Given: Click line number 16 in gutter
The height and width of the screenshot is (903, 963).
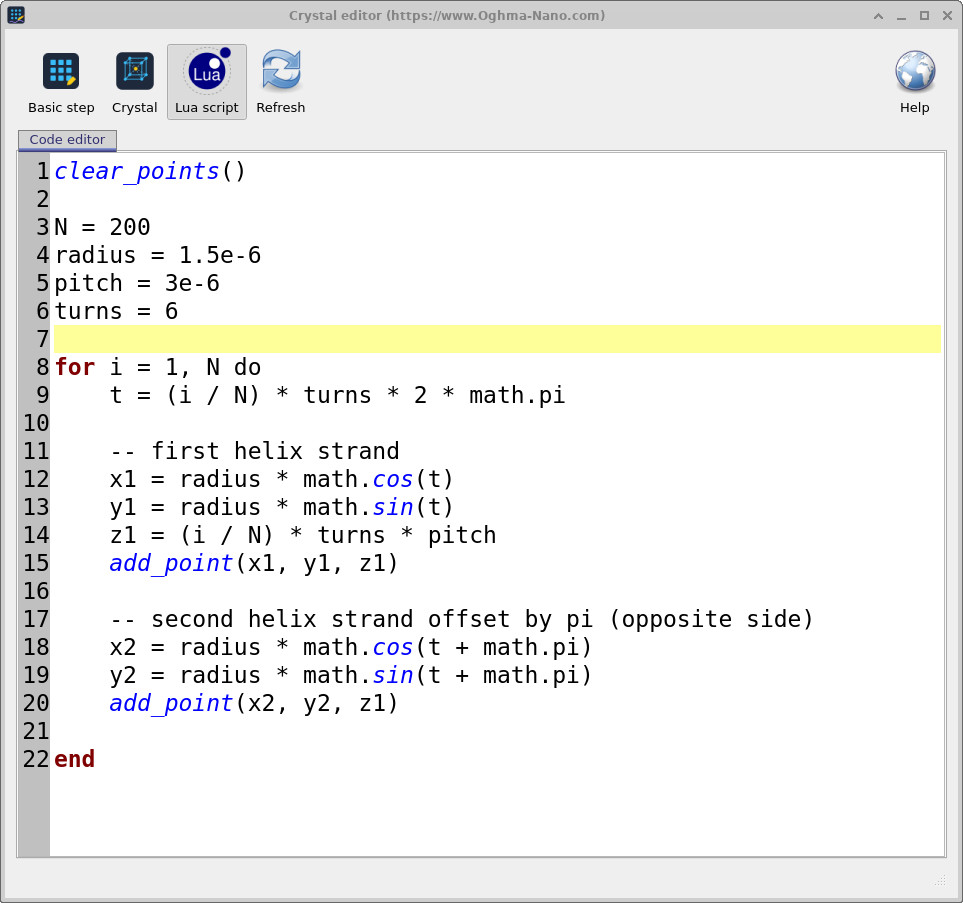Looking at the screenshot, I should [x=36, y=591].
